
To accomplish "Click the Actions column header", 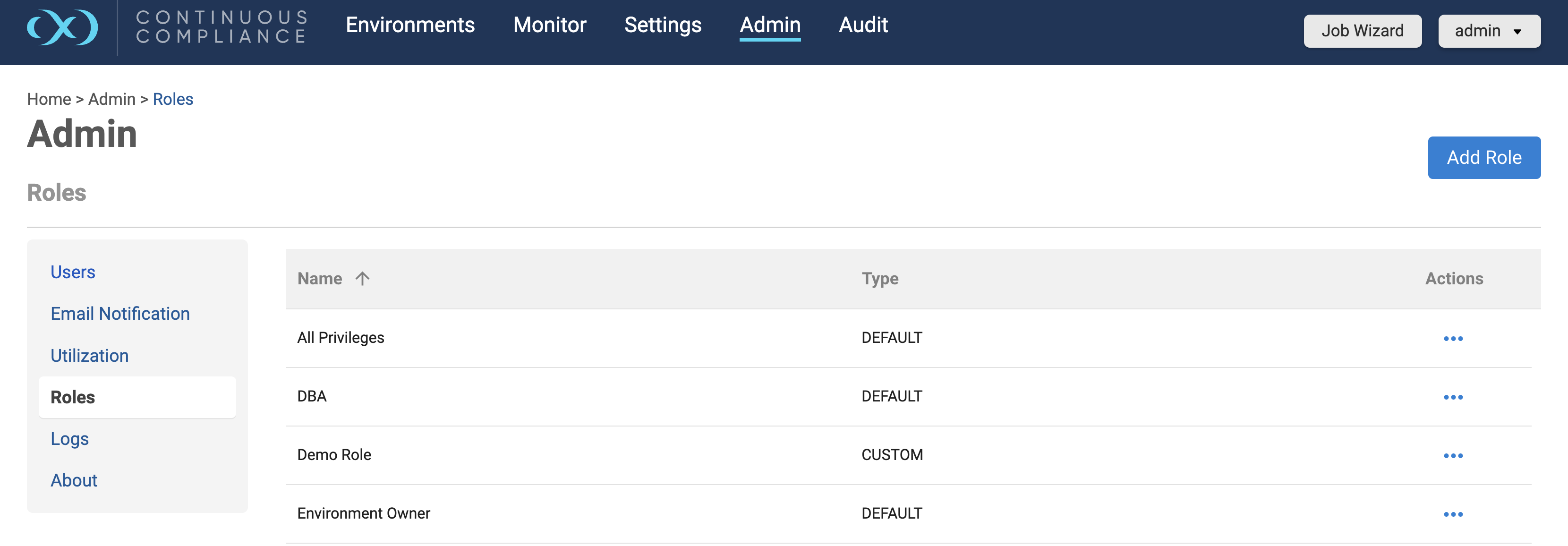I will (x=1454, y=279).
